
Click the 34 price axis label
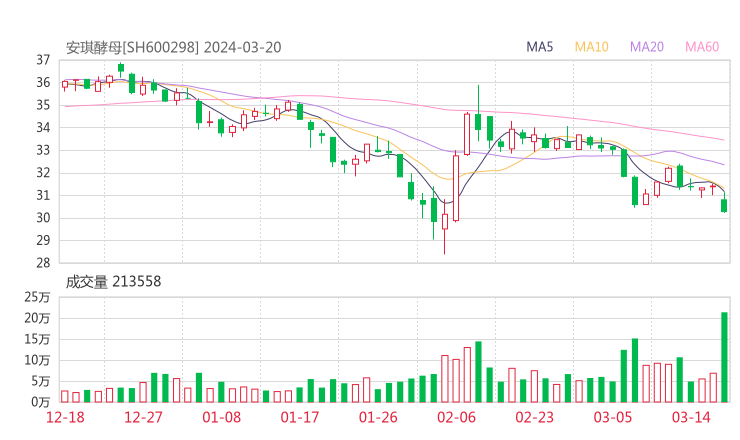[43, 127]
